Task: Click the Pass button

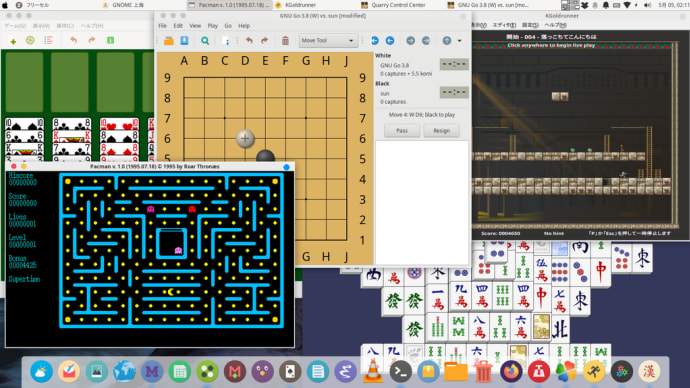Action: click(x=402, y=131)
